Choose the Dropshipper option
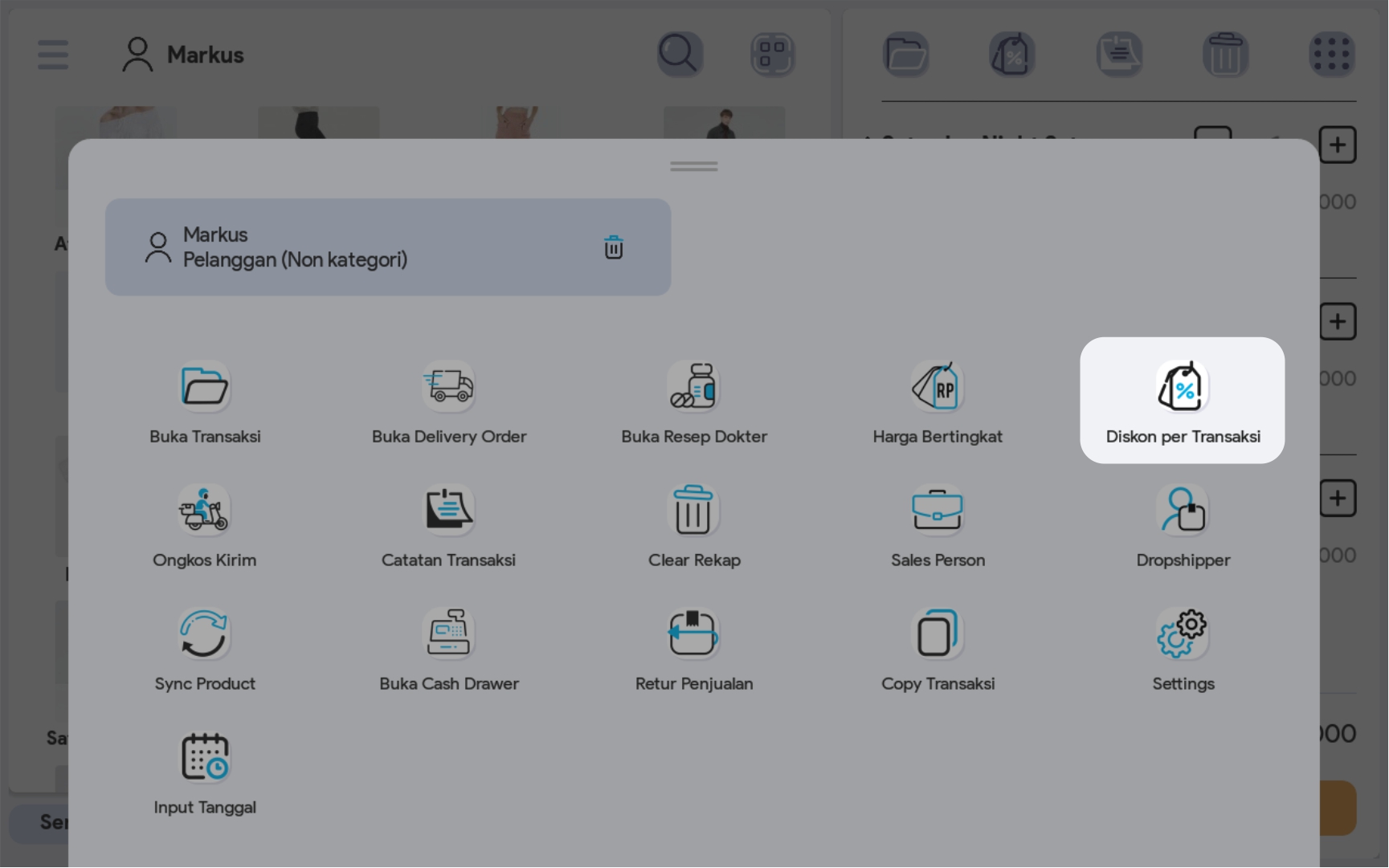 1182,511
